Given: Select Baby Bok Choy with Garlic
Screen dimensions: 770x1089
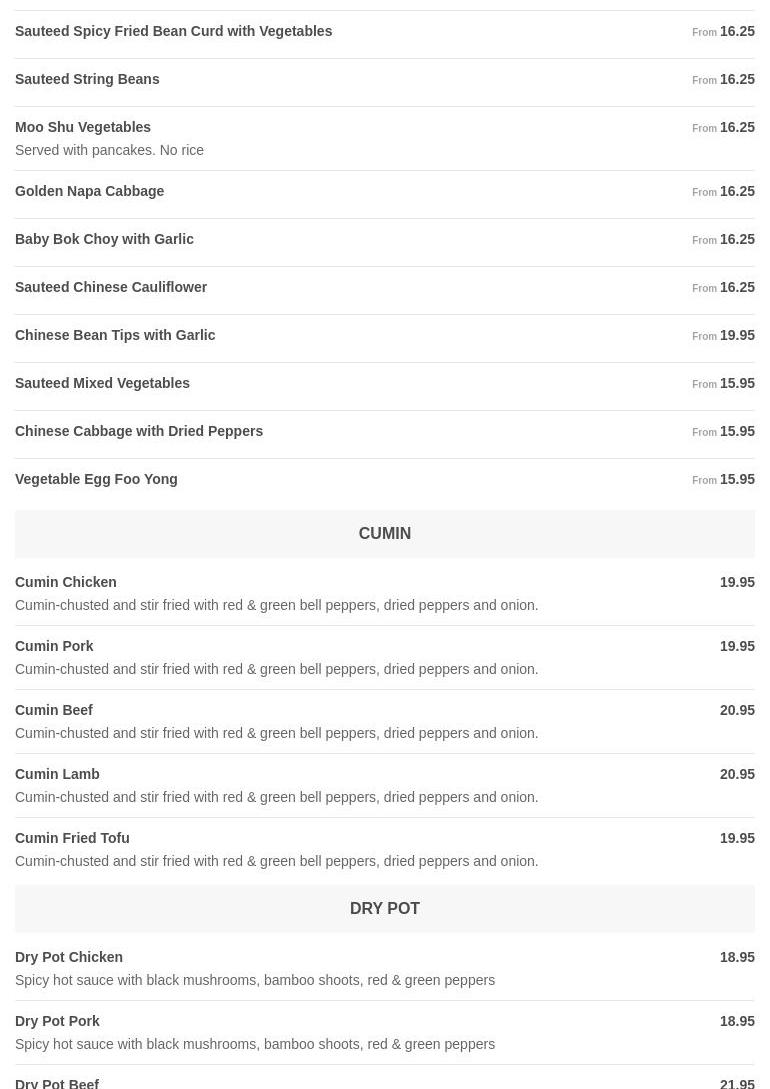Looking at the screenshot, I should click(x=105, y=240).
